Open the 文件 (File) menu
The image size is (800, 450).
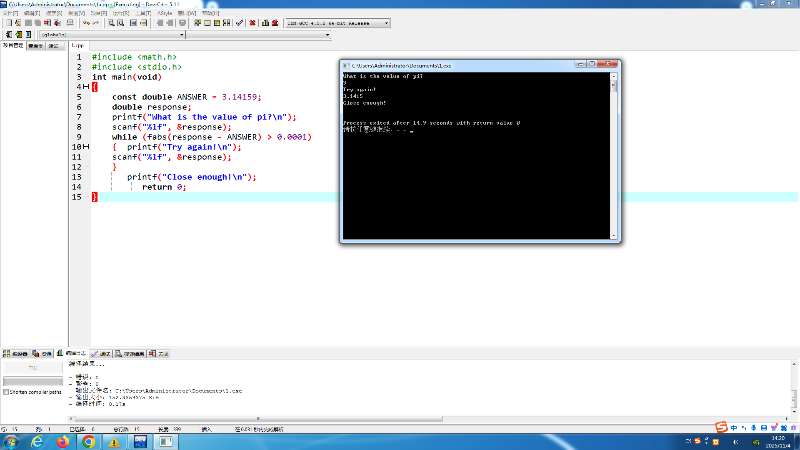click(x=10, y=13)
